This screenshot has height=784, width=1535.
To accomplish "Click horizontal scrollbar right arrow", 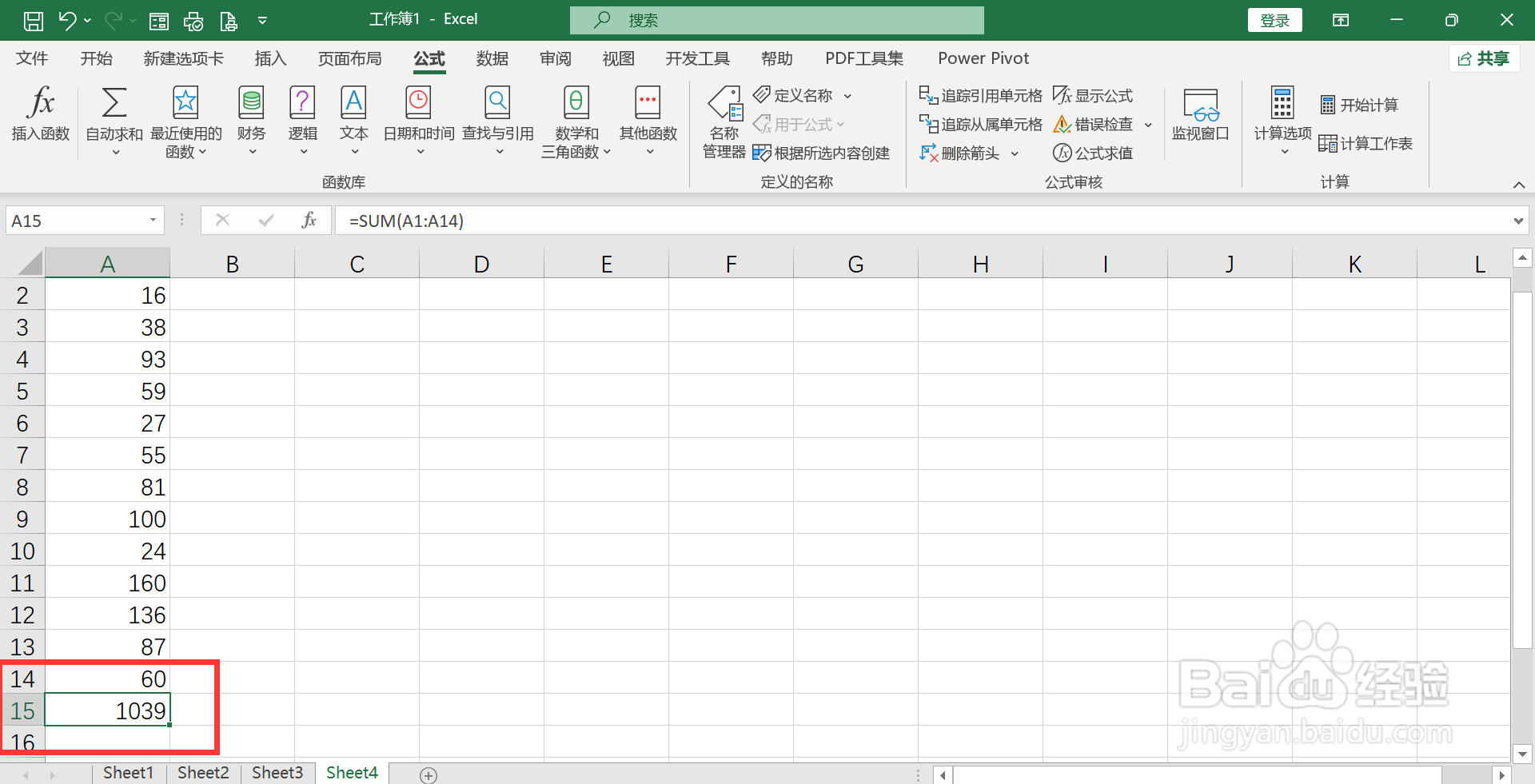I will click(x=1501, y=775).
